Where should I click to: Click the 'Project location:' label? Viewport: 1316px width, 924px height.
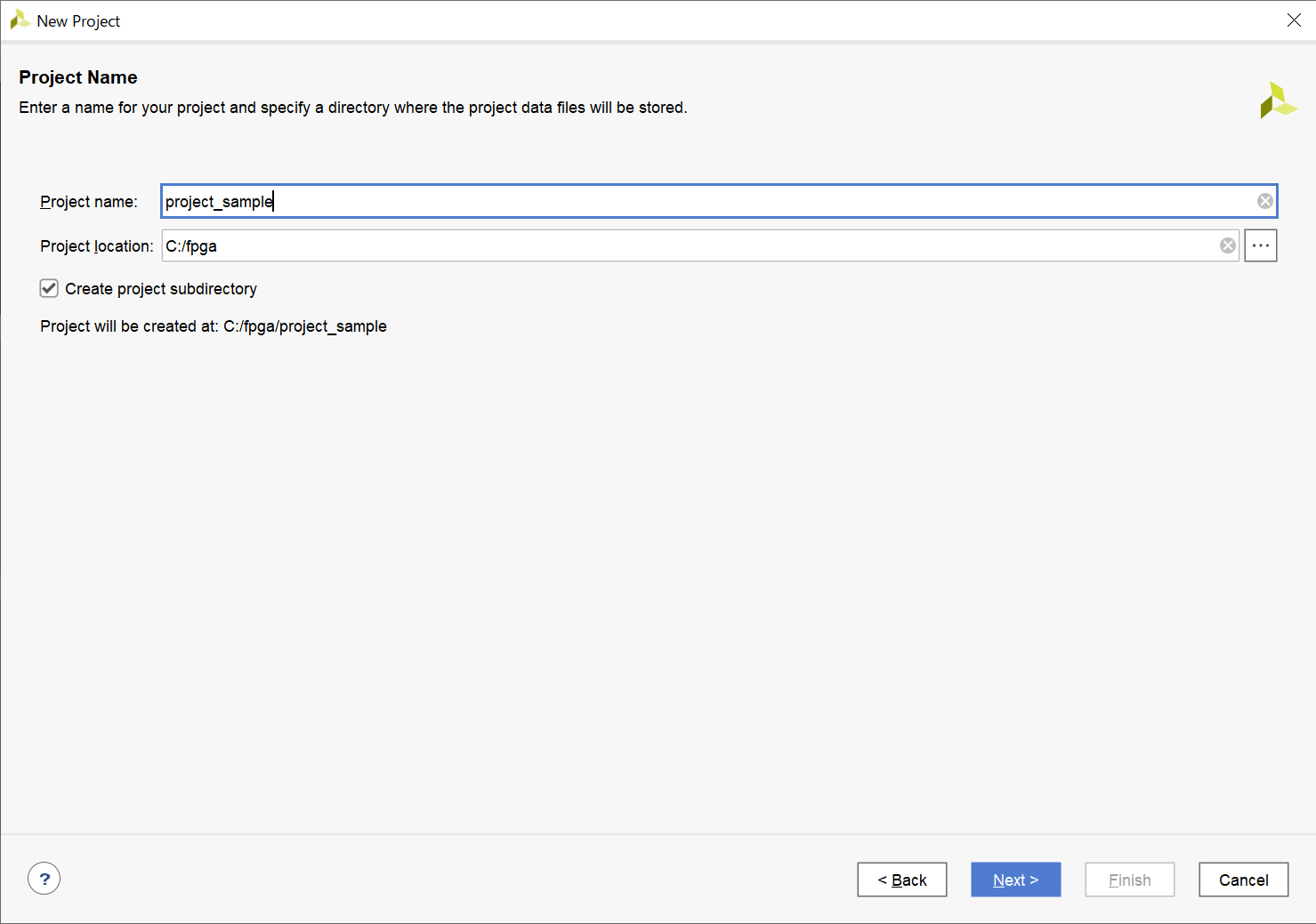point(96,246)
